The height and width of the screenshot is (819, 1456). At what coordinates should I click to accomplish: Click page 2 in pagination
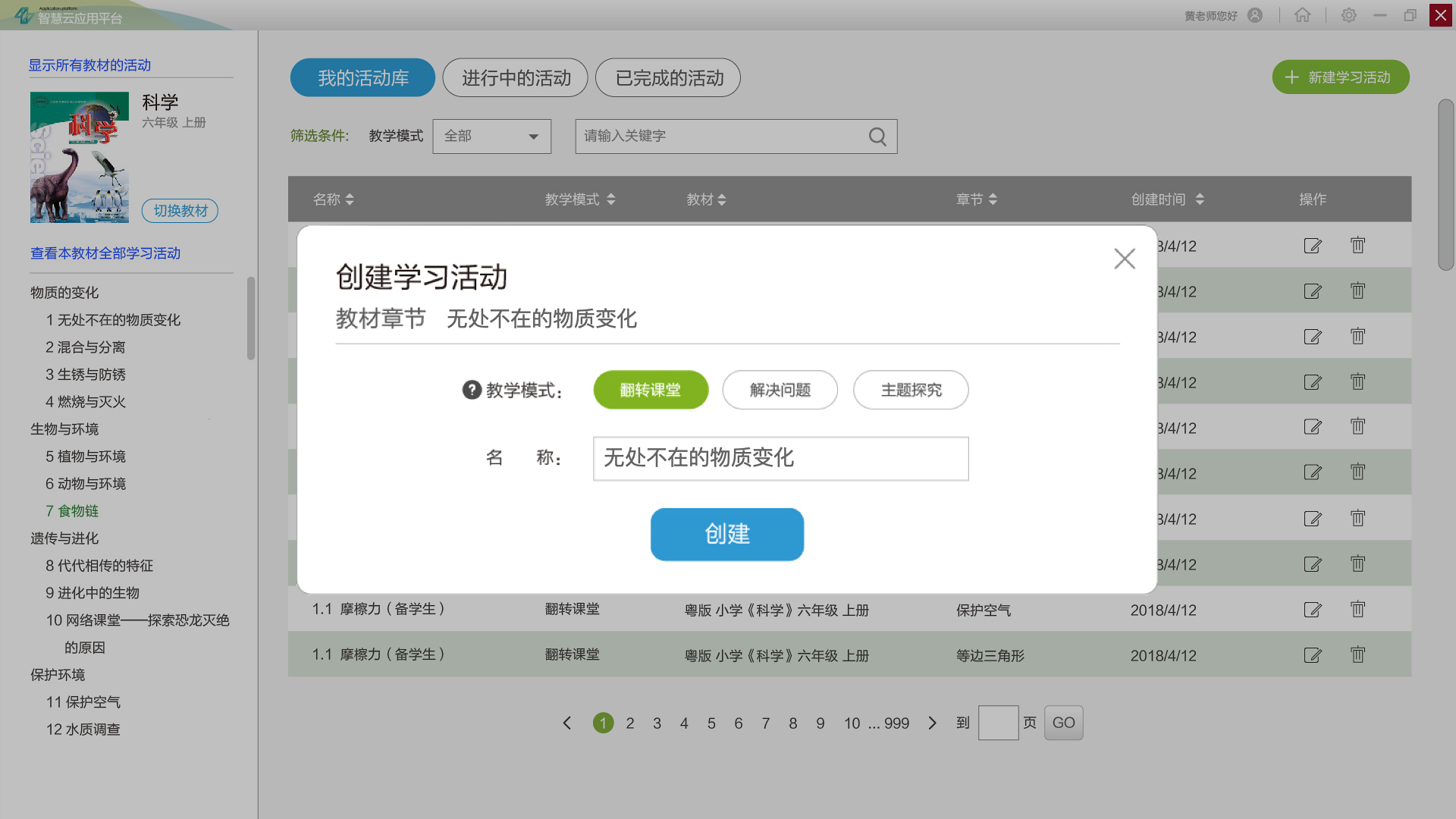point(631,722)
